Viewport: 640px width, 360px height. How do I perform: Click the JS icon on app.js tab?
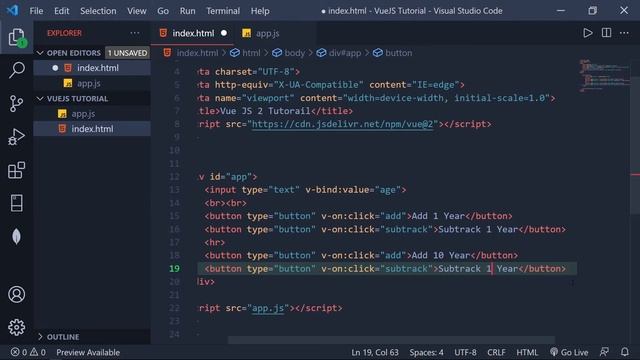tap(246, 33)
